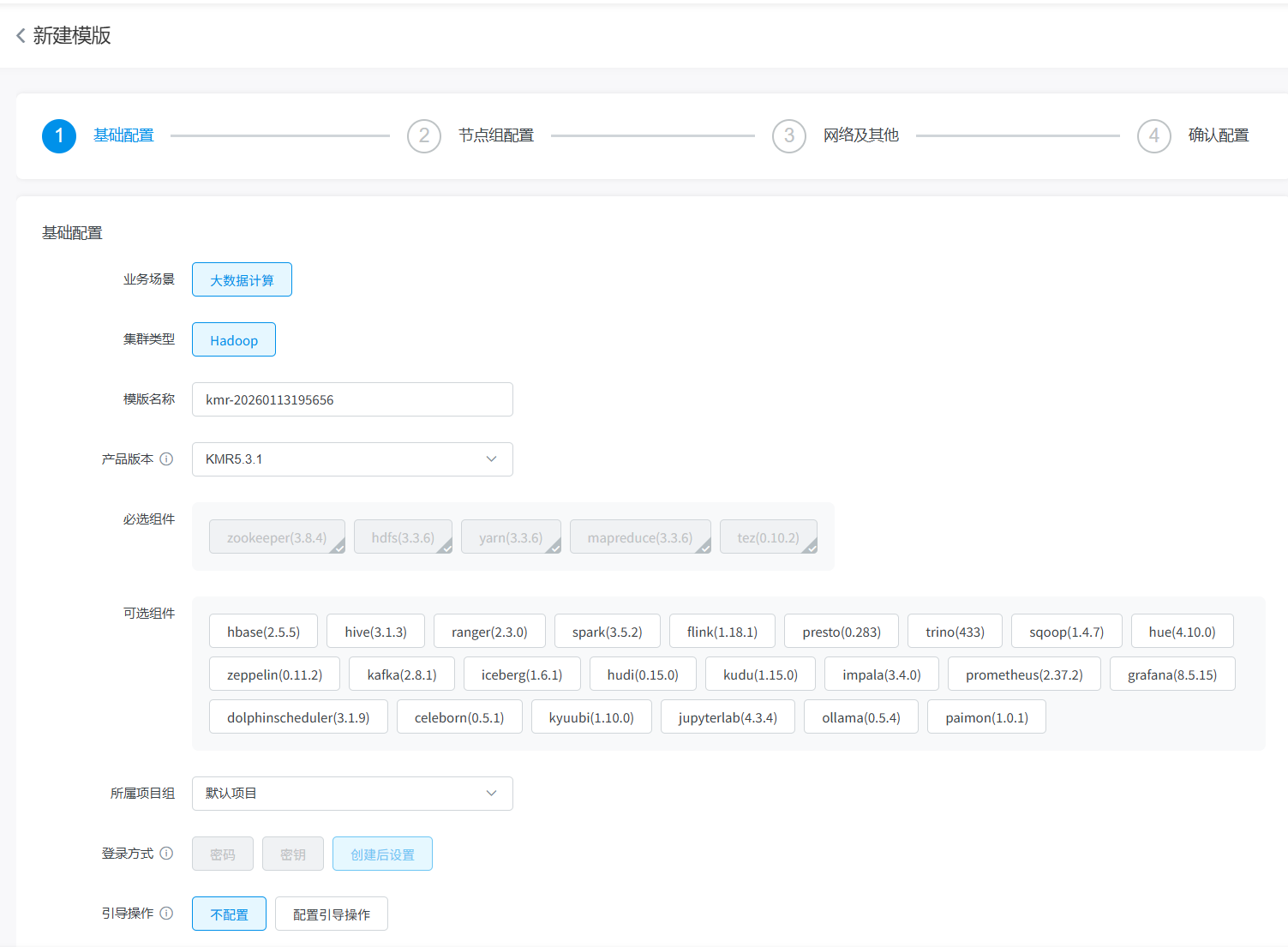Enable the spark(3.5.2) component
Viewport: 1288px width, 947px height.
tap(607, 632)
